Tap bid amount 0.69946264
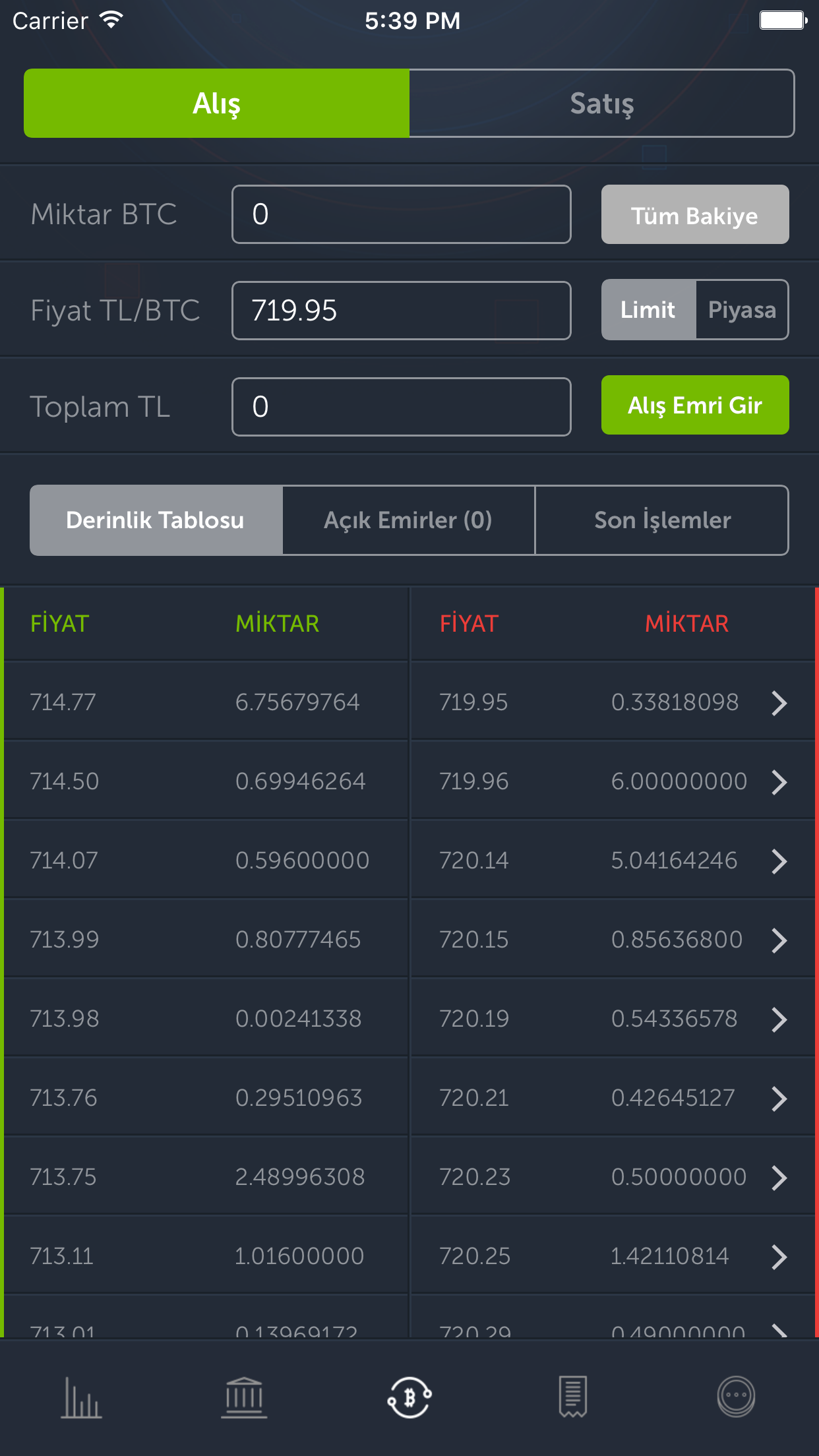The height and width of the screenshot is (1456, 819). (300, 781)
